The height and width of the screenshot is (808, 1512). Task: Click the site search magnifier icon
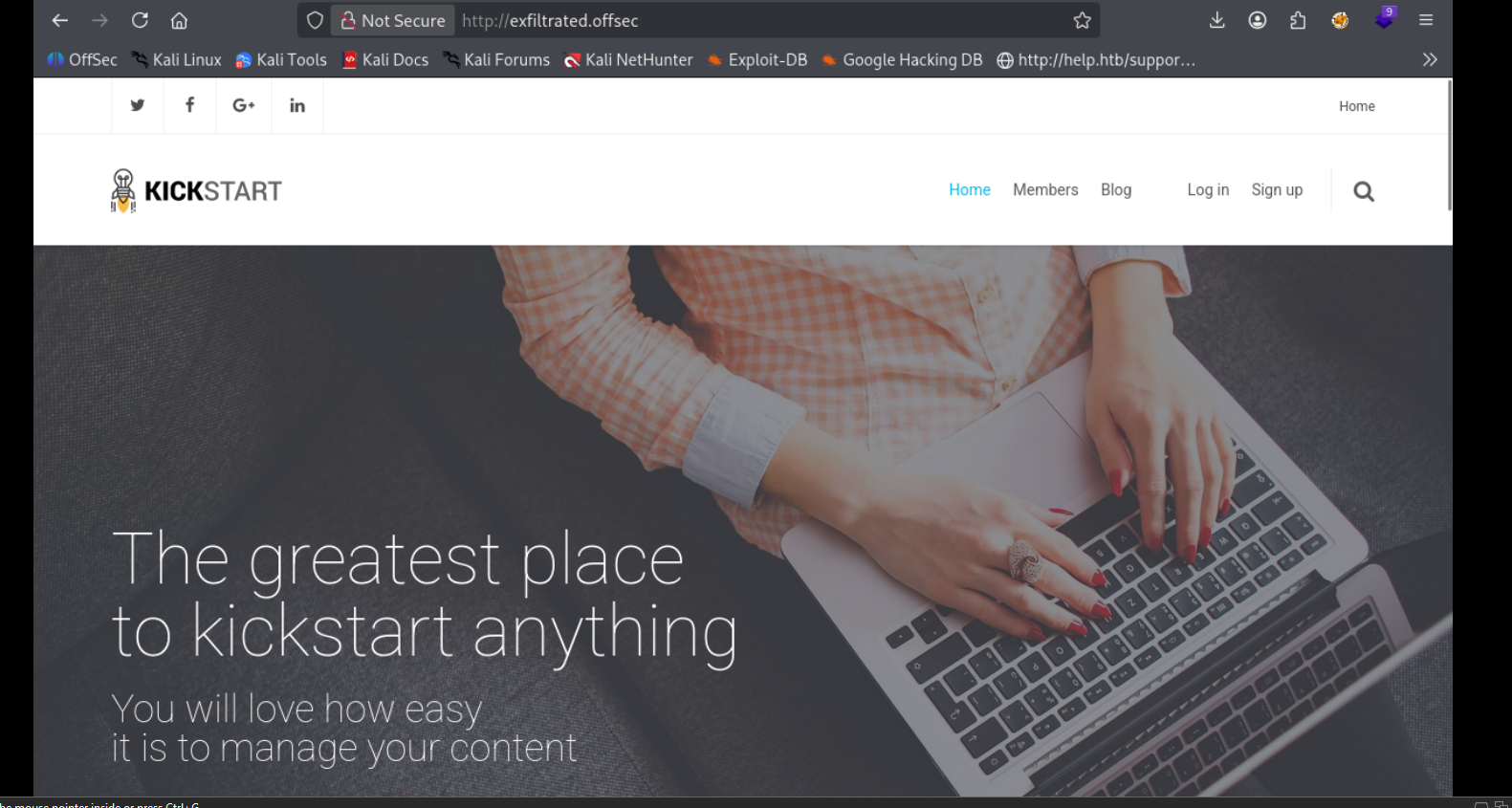point(1364,191)
